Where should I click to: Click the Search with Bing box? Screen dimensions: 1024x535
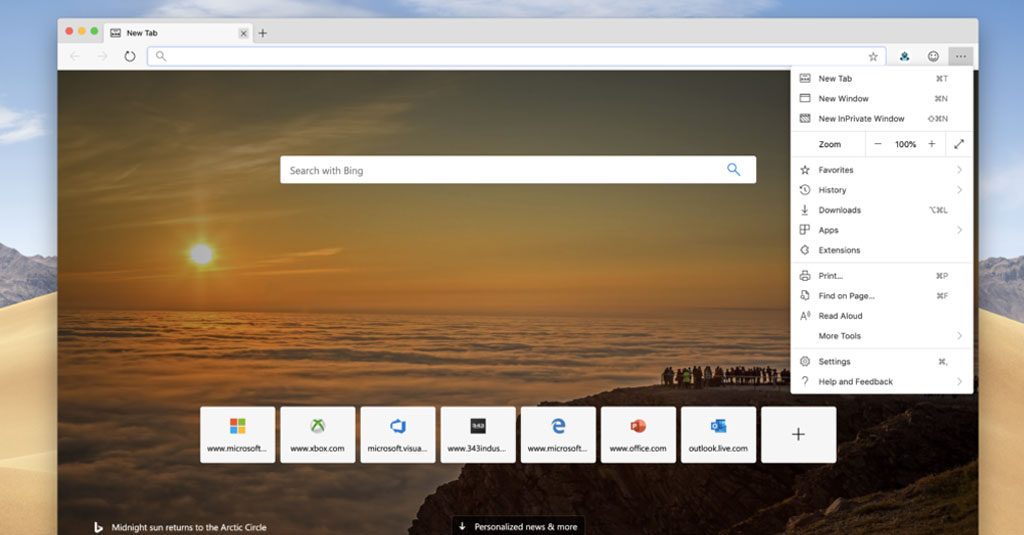click(x=518, y=170)
